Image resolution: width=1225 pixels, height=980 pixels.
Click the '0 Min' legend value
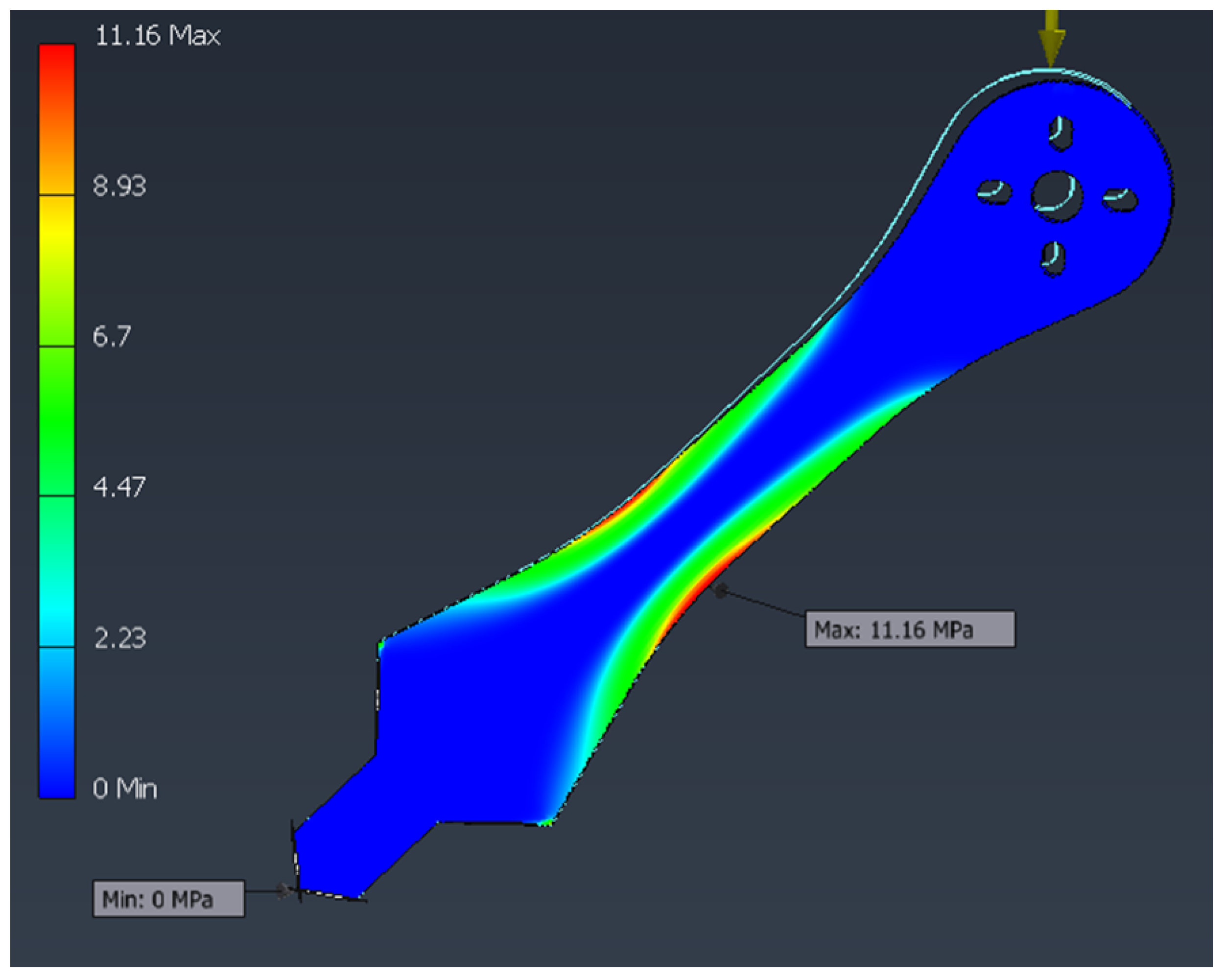tap(124, 789)
